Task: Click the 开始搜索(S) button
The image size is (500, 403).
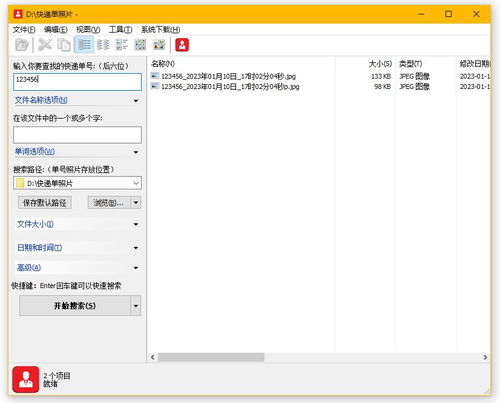Action: 75,306
